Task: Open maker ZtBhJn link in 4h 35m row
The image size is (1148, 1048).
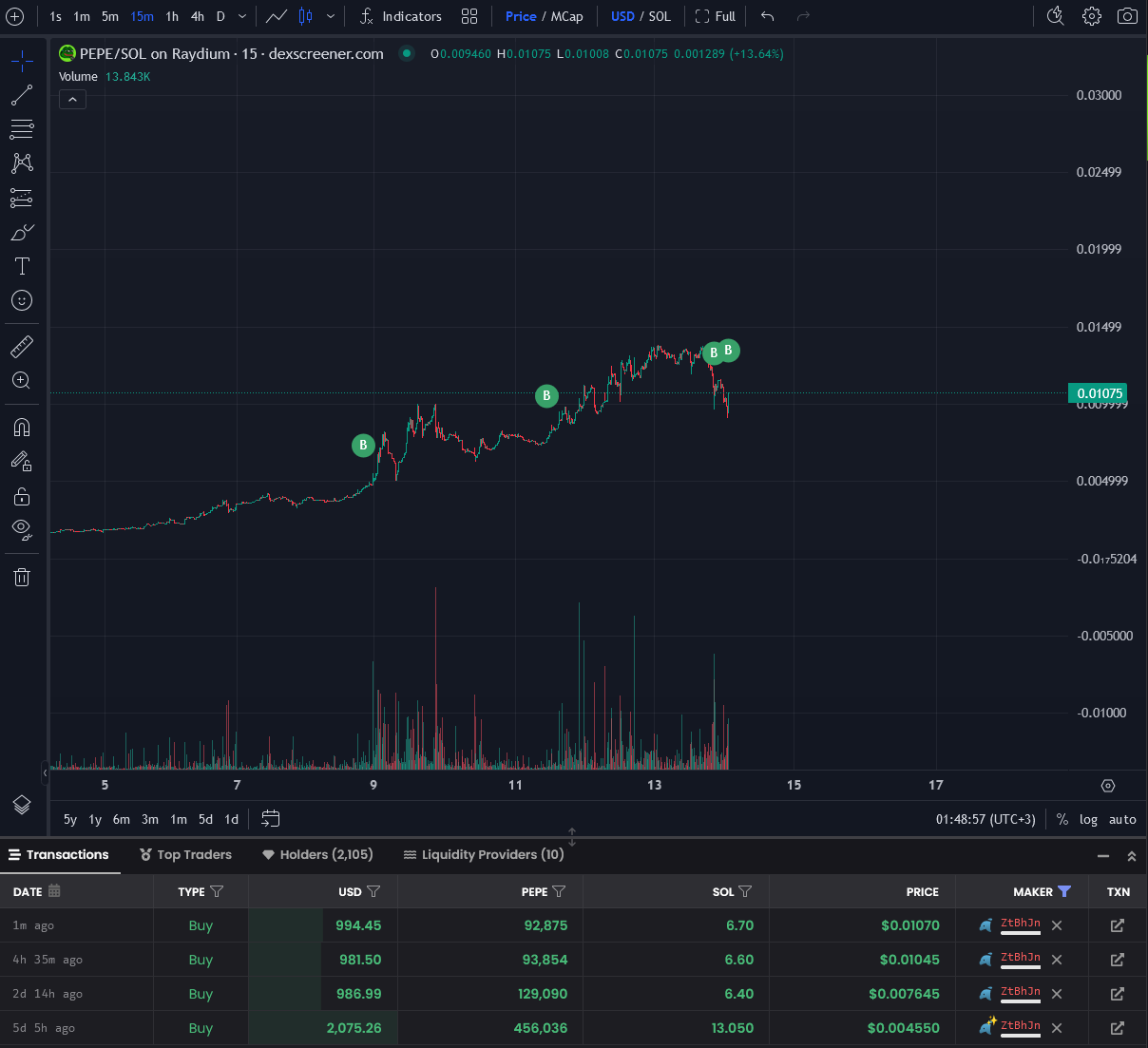Action: (1021, 958)
